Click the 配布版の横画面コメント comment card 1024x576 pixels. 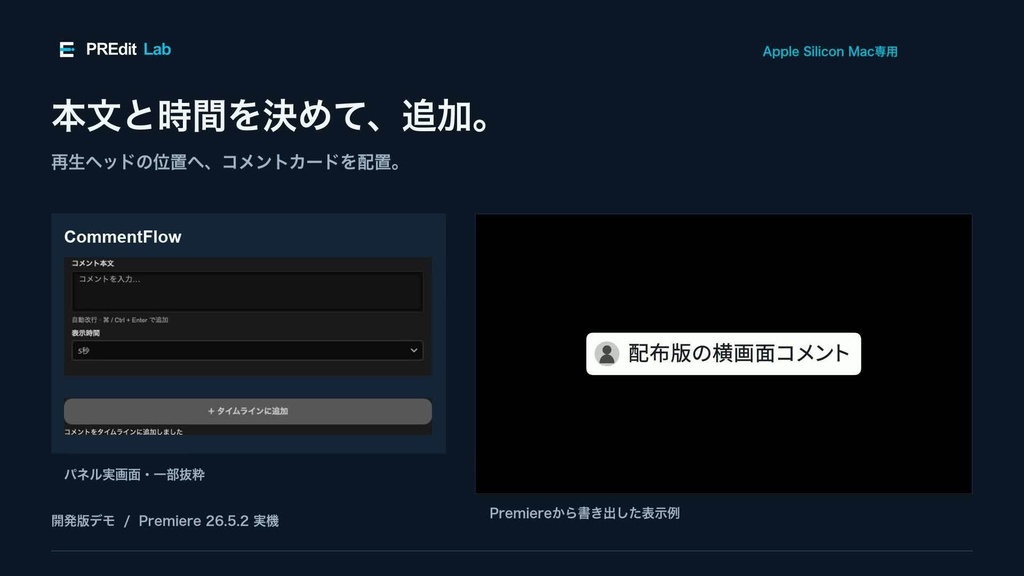point(724,354)
